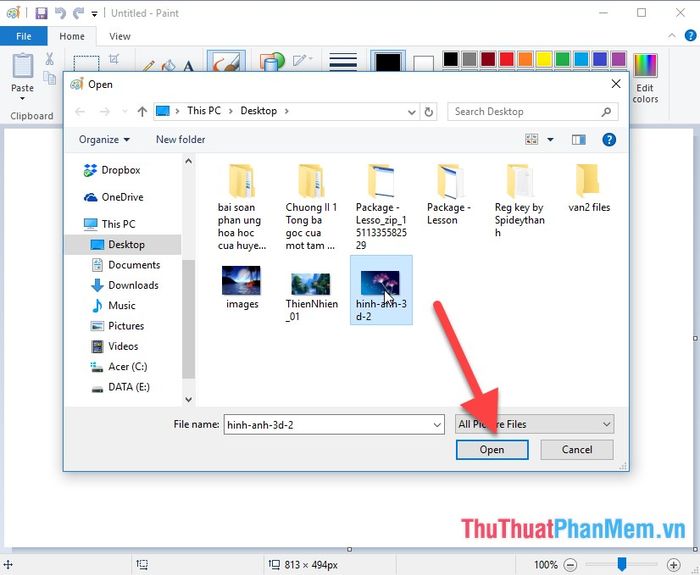Open the File name history dropdown arrow

(x=437, y=425)
